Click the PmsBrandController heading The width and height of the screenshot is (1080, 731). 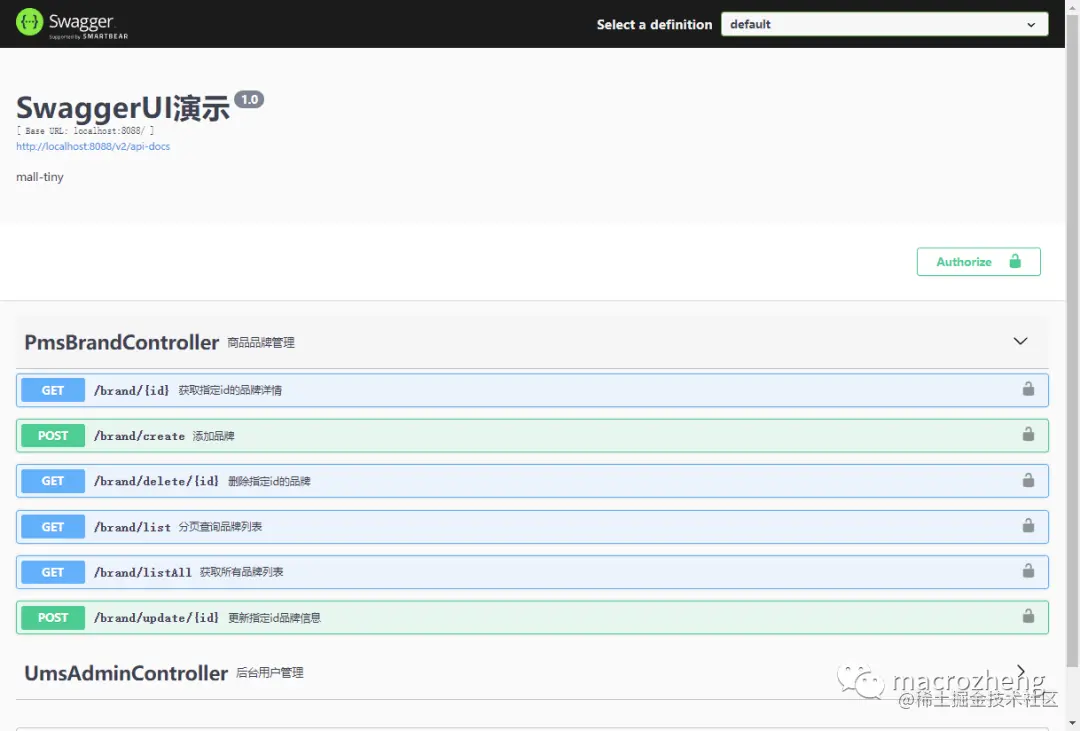pos(122,342)
